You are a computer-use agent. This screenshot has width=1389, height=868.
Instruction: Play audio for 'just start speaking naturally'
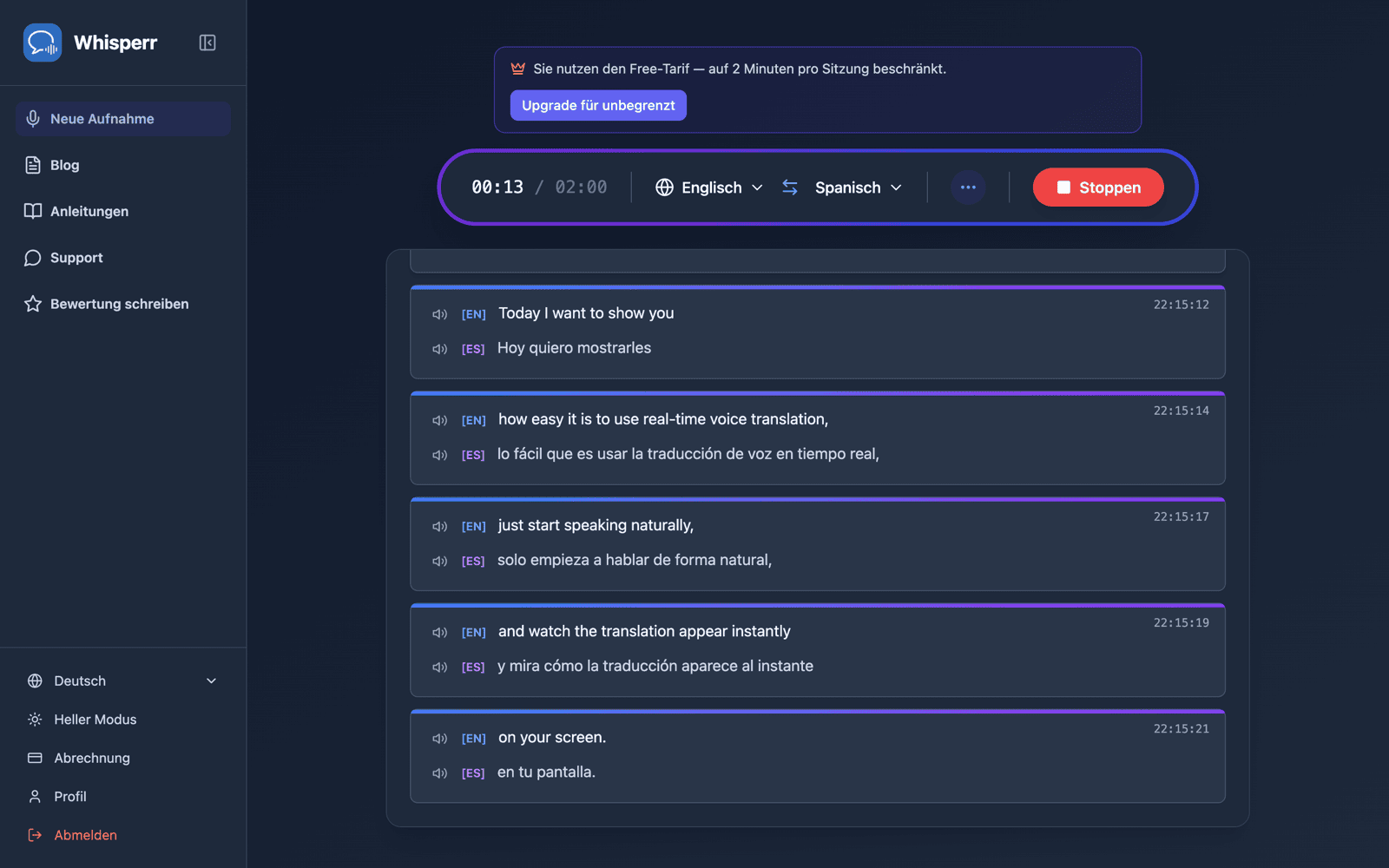pos(440,526)
